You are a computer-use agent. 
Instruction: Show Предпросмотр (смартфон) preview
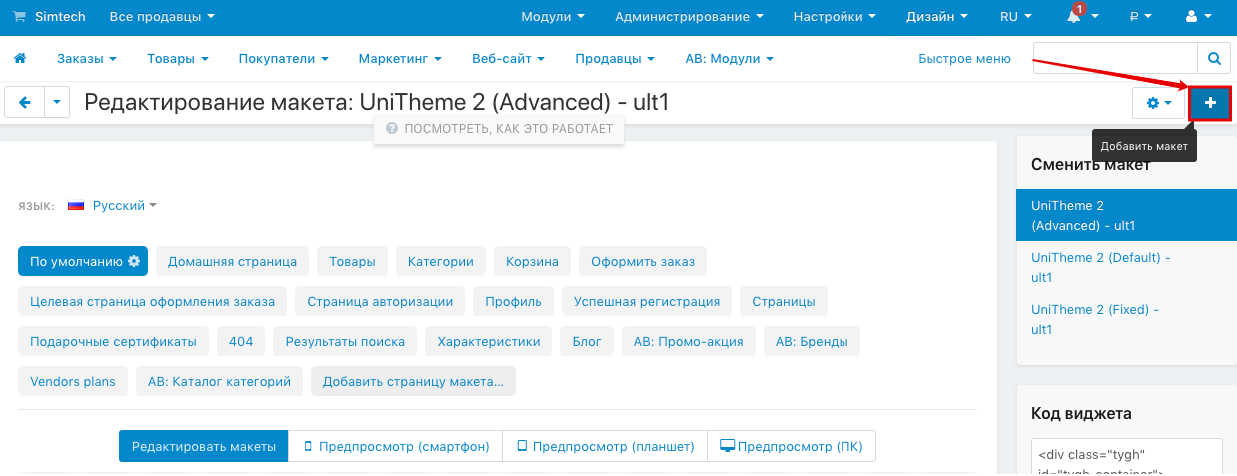[396, 446]
